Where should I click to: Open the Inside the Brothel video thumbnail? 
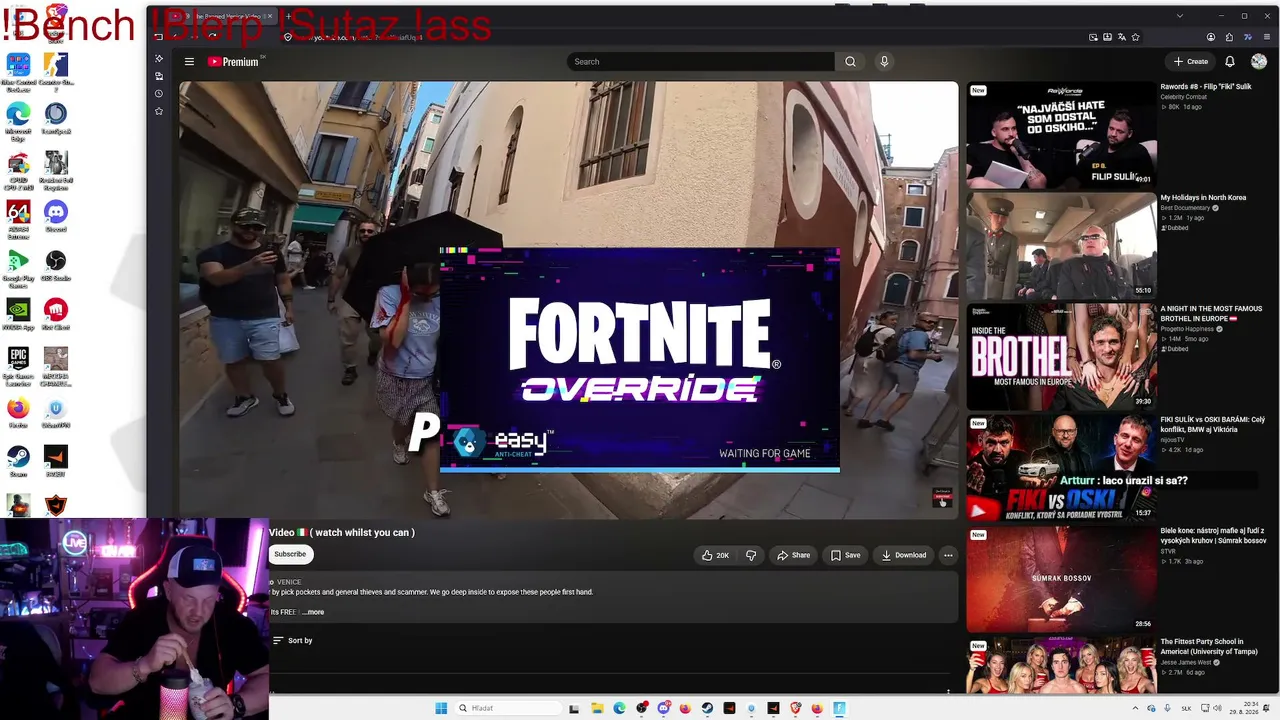coord(1061,357)
